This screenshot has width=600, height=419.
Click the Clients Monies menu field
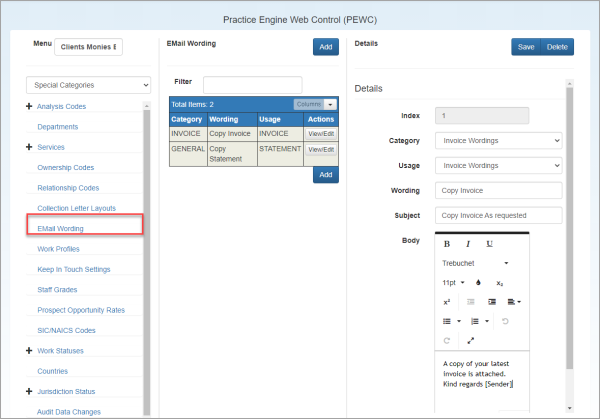point(88,47)
